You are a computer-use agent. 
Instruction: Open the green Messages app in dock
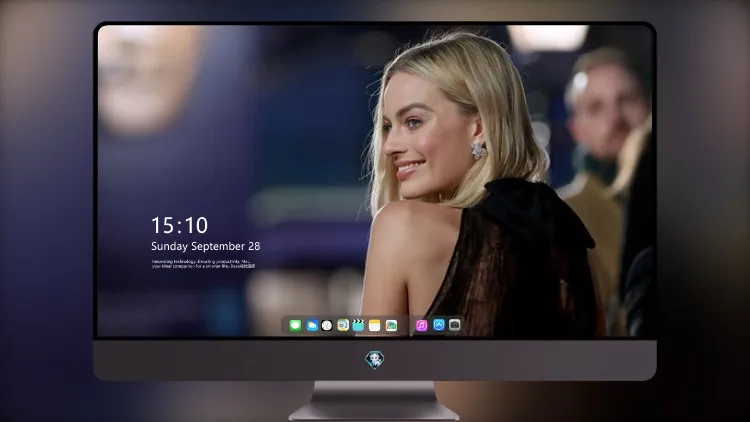295,325
